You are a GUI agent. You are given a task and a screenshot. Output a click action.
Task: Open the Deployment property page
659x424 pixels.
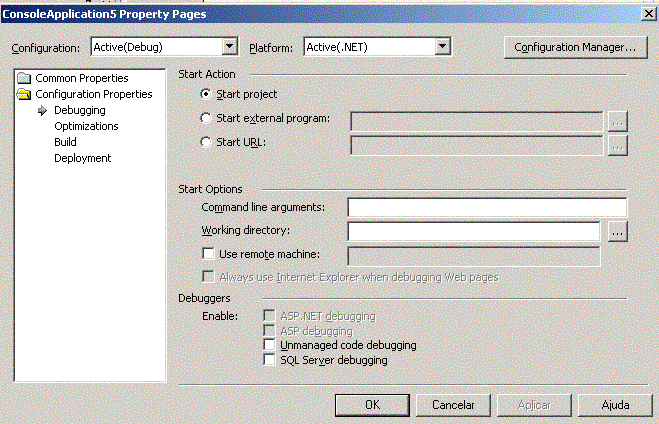82,158
